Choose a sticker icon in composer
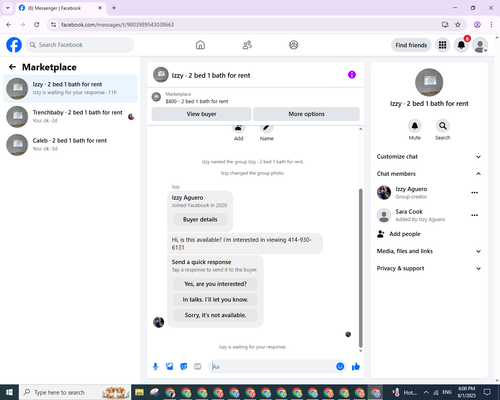The height and width of the screenshot is (400, 500). tap(184, 367)
